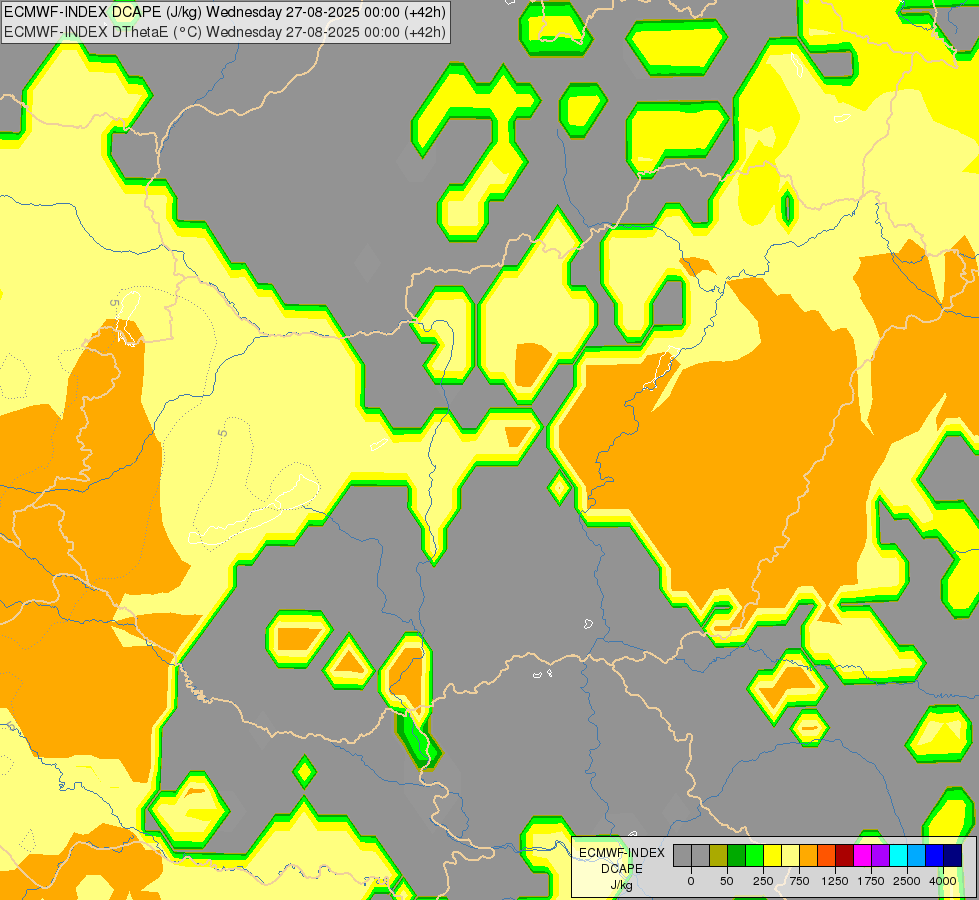Select the navy legend swatch

pyautogui.click(x=953, y=855)
